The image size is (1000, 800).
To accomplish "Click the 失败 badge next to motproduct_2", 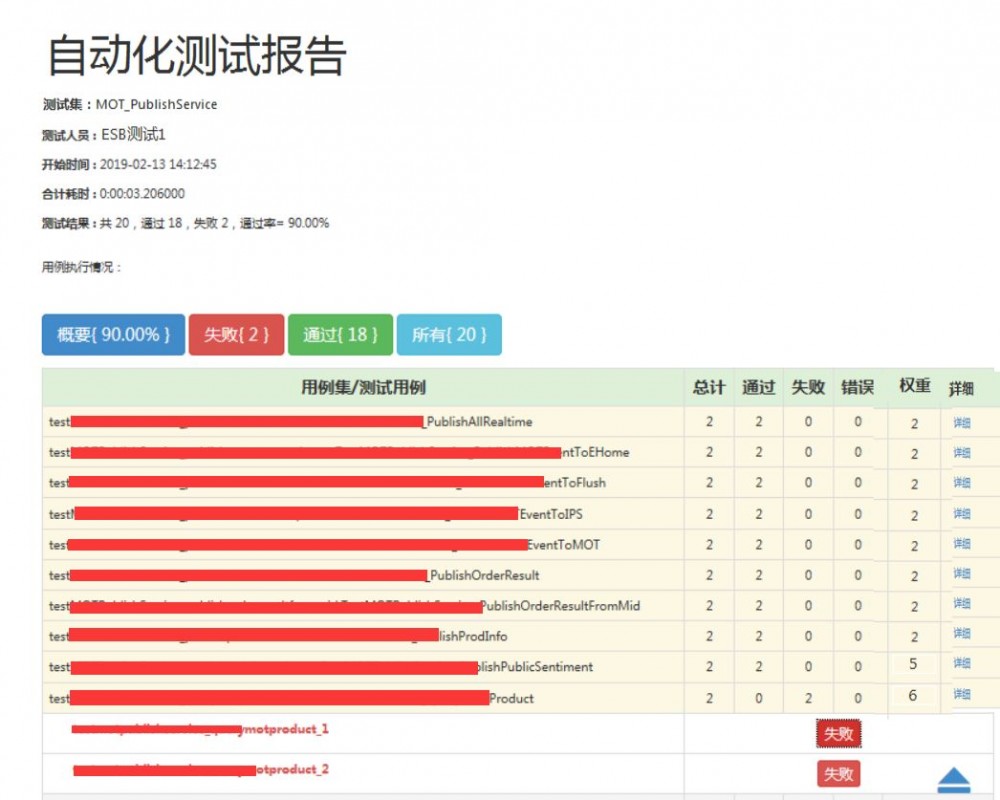I will click(838, 772).
